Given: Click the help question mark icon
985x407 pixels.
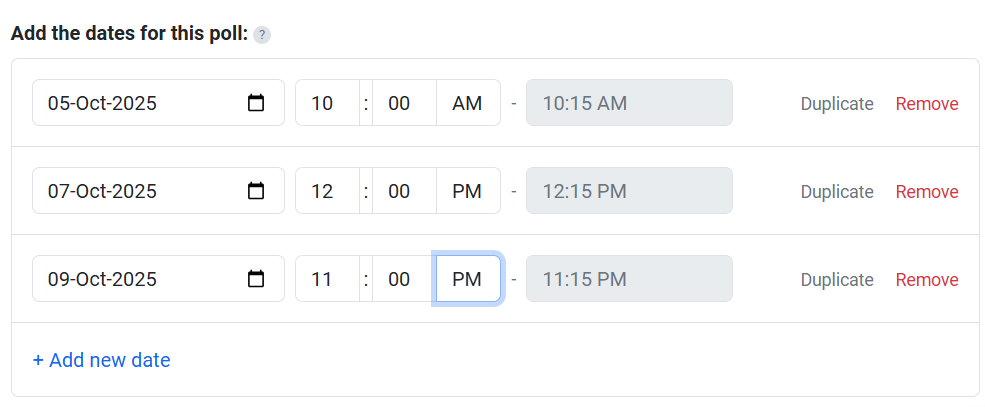Looking at the screenshot, I should coord(261,35).
